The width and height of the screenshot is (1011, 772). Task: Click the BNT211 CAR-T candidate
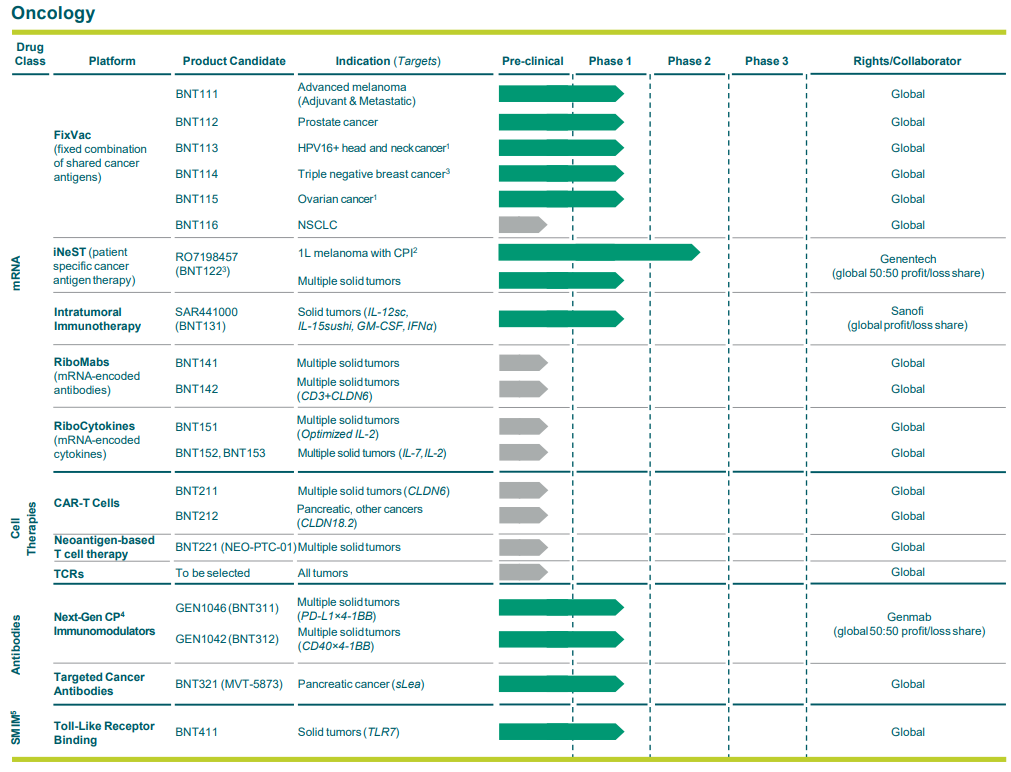click(x=197, y=491)
